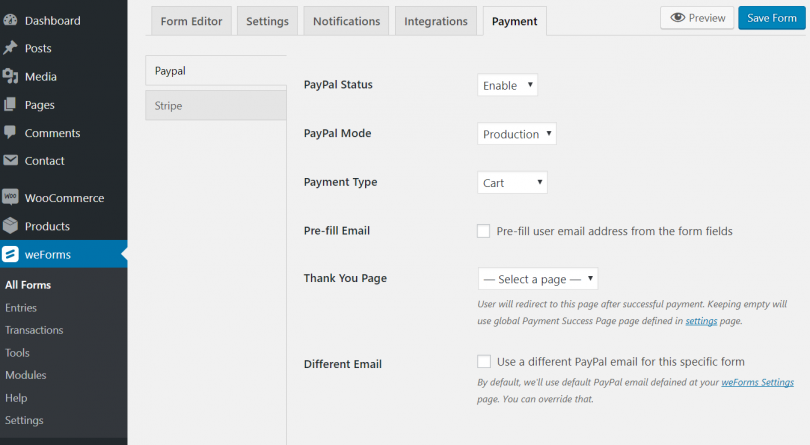Click the Preview button with eye icon
This screenshot has height=445, width=810.
pos(696,18)
